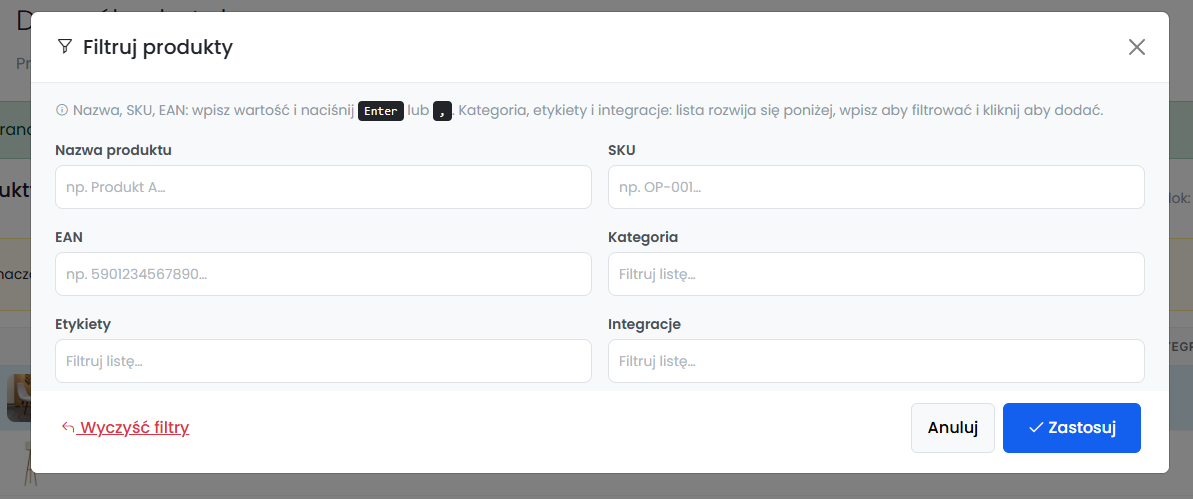Viewport: 1193px width, 499px height.
Task: Focus the SKU text field
Action: click(876, 187)
